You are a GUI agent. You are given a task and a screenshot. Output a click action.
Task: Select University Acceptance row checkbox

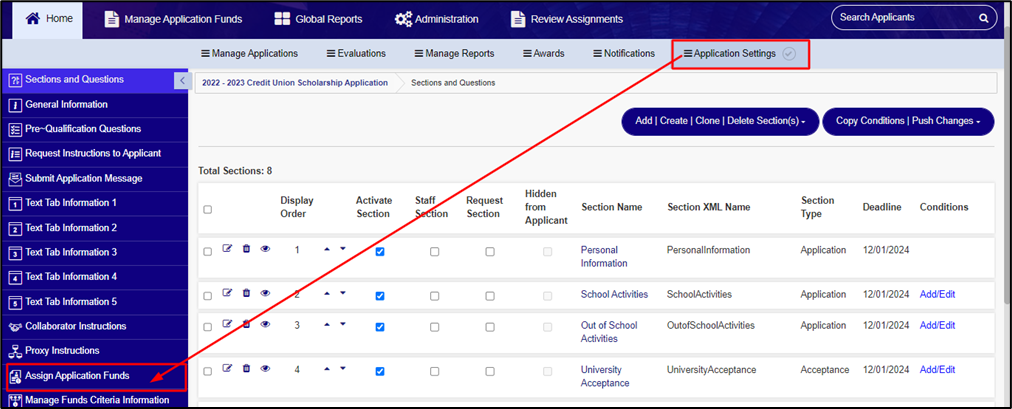pos(207,372)
